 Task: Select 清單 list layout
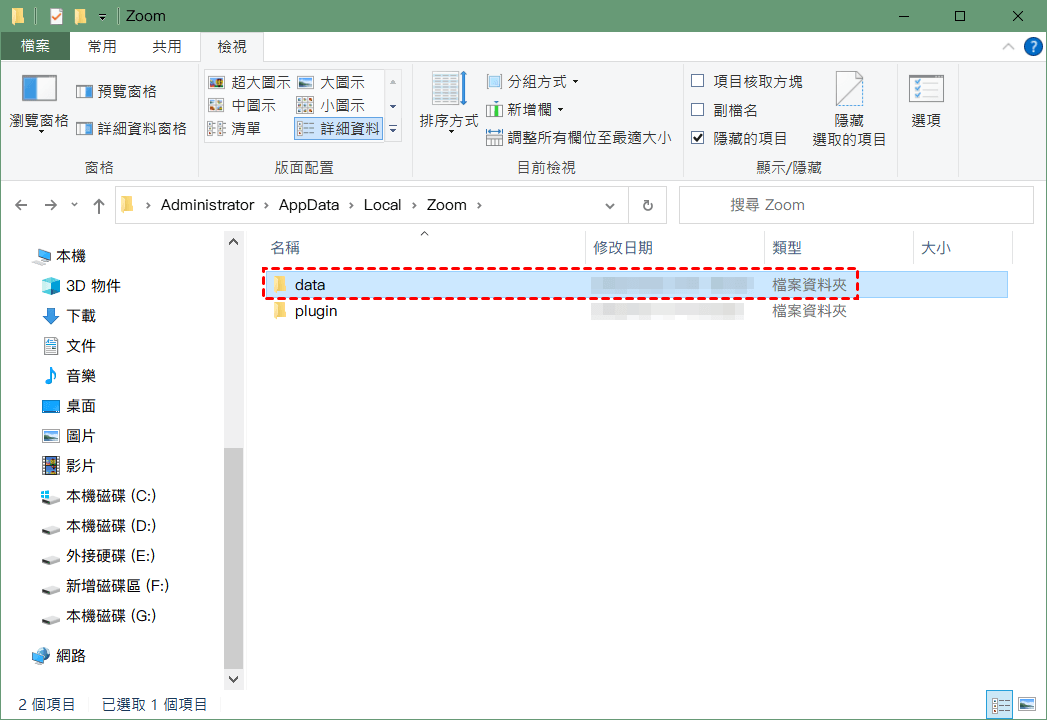coord(234,128)
